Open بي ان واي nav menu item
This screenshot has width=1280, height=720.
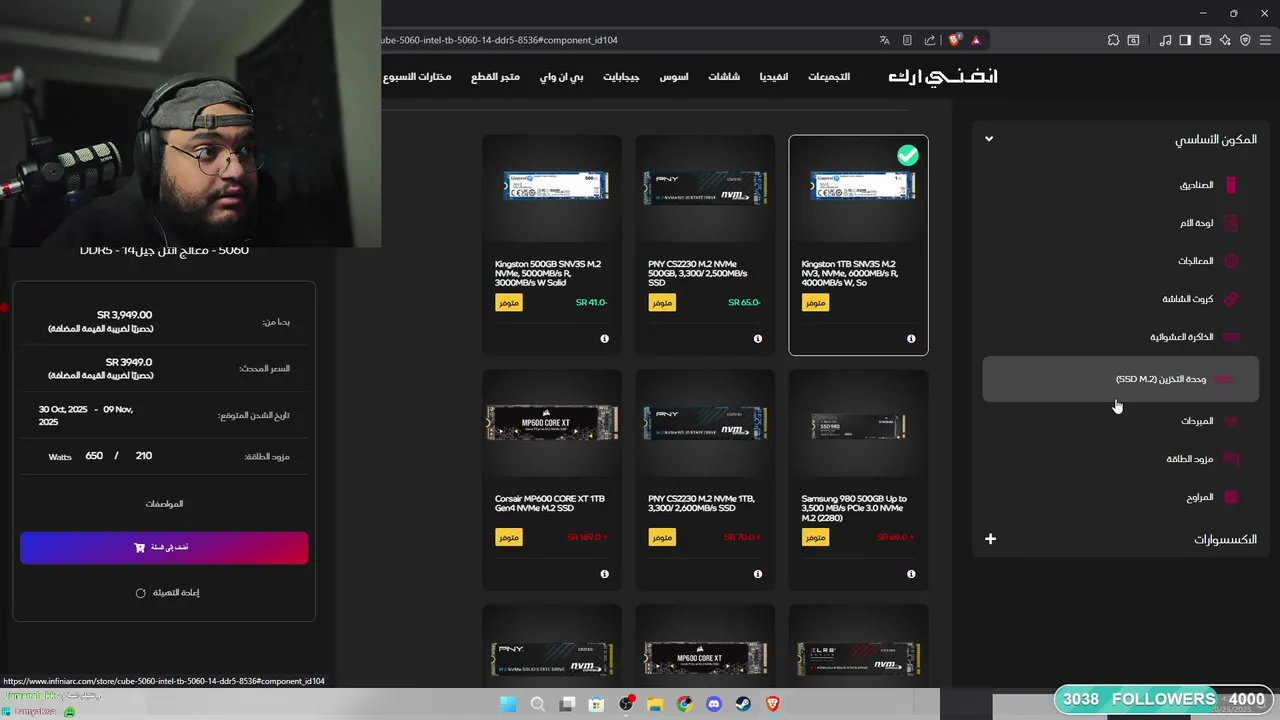(x=562, y=77)
